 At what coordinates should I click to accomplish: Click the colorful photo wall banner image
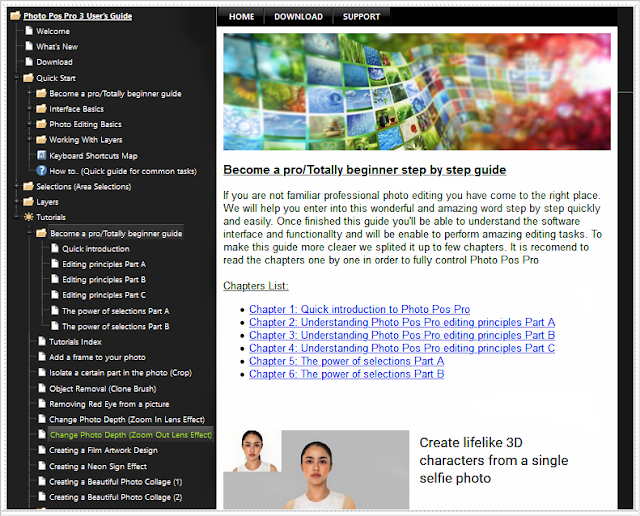click(417, 92)
